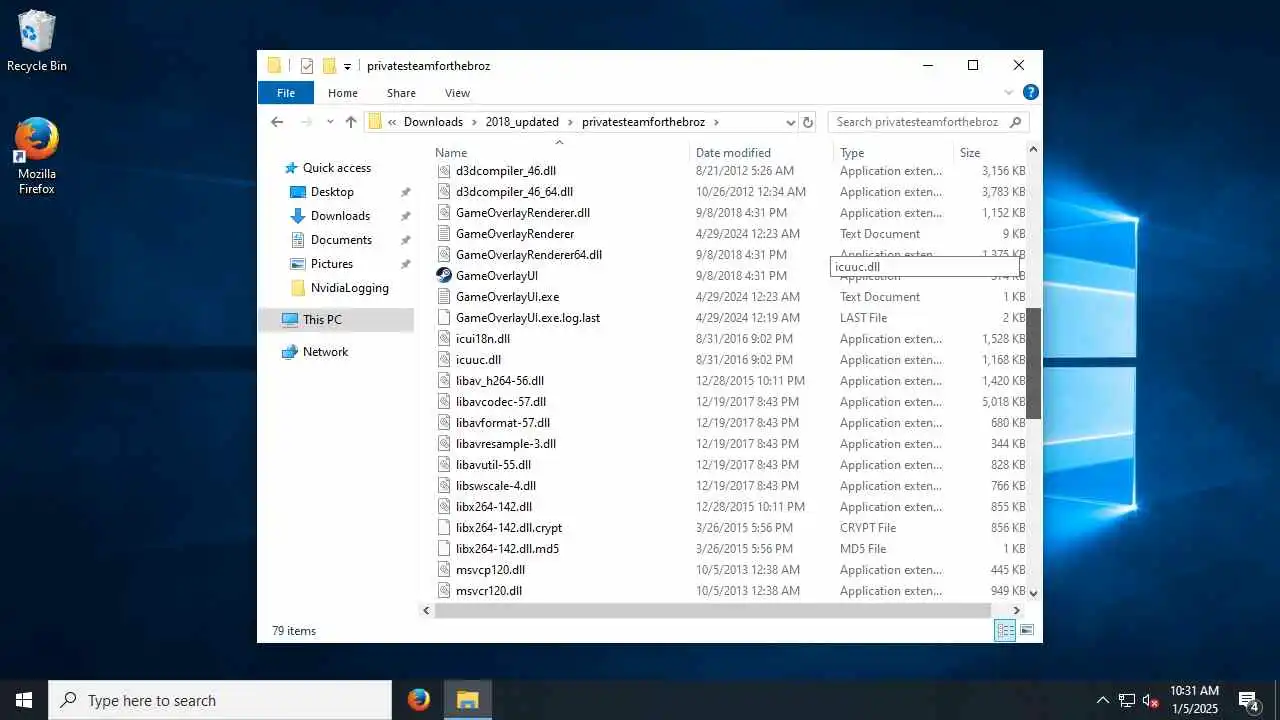The width and height of the screenshot is (1280, 720).
Task: Open Desktop in the navigation pane
Action: point(332,192)
